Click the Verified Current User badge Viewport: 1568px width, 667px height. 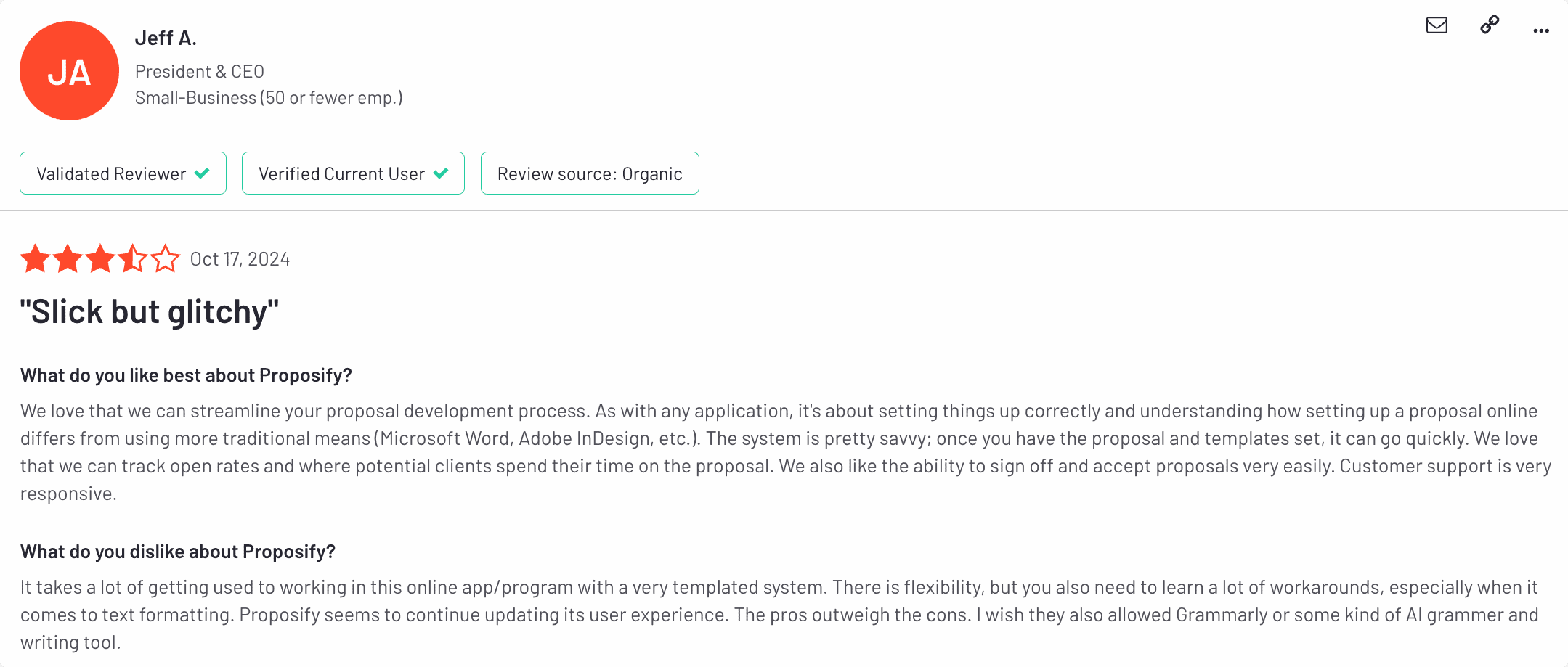pos(353,173)
